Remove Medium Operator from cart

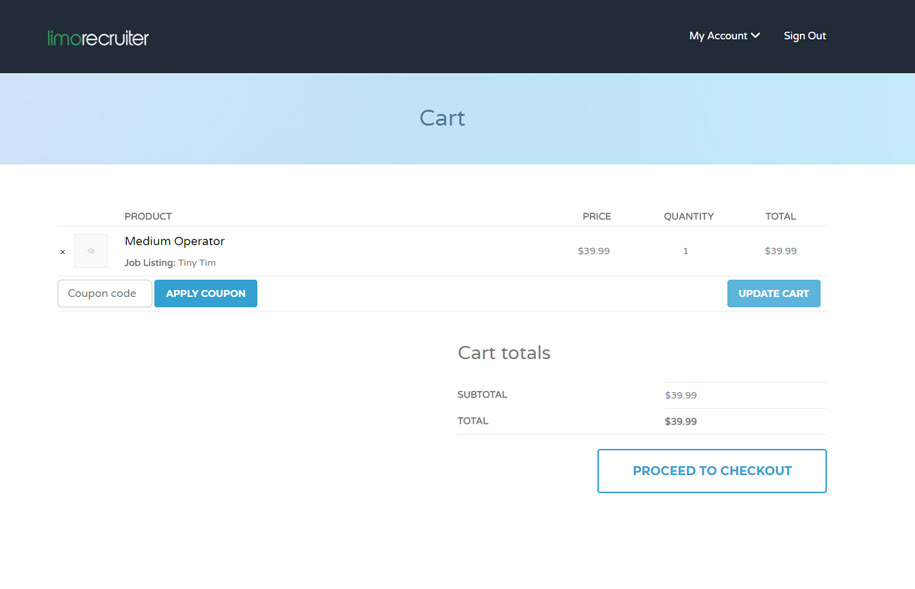click(x=62, y=252)
